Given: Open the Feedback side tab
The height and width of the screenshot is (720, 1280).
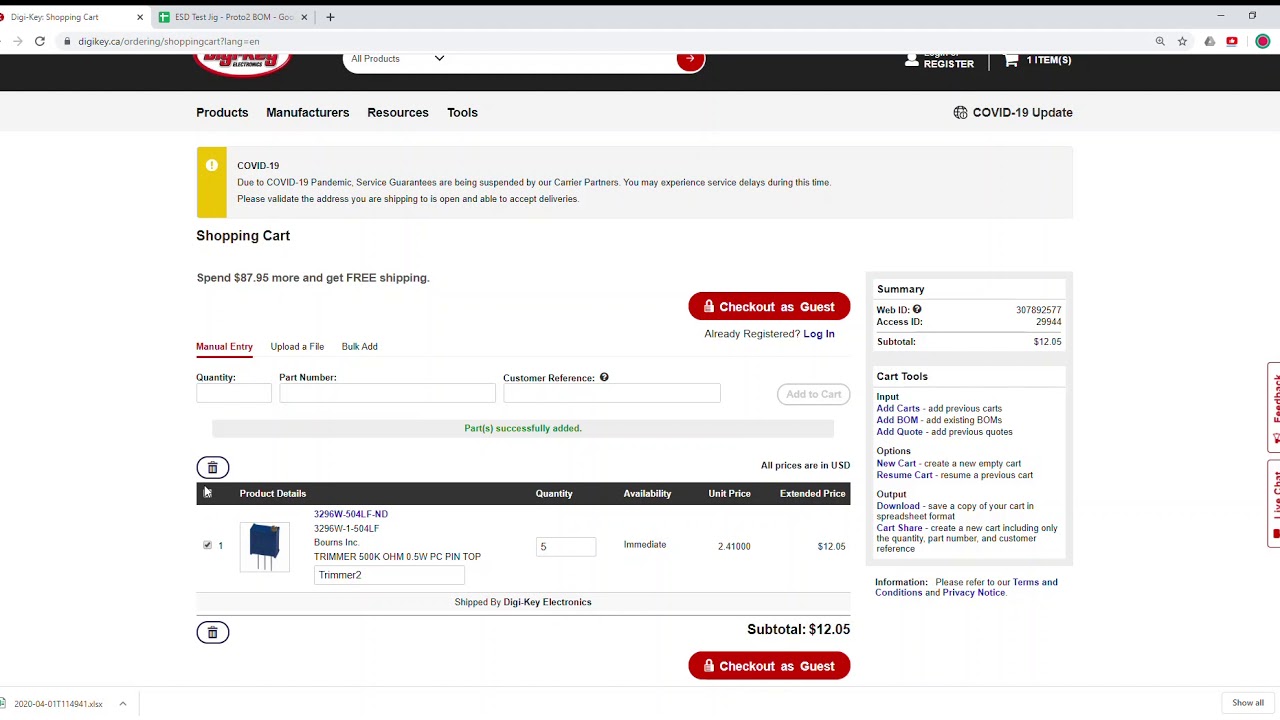Looking at the screenshot, I should click(1274, 407).
